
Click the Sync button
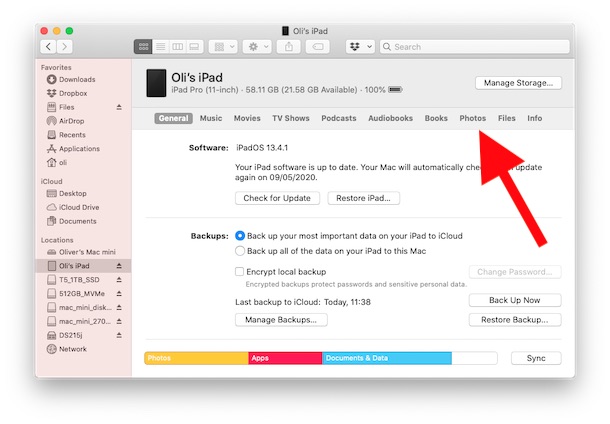(536, 358)
